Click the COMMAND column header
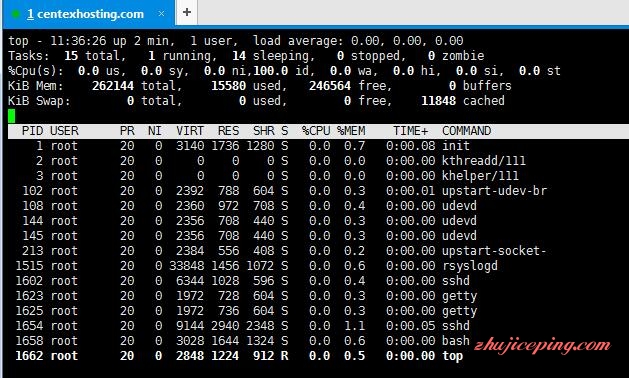This screenshot has width=629, height=378. pyautogui.click(x=467, y=131)
